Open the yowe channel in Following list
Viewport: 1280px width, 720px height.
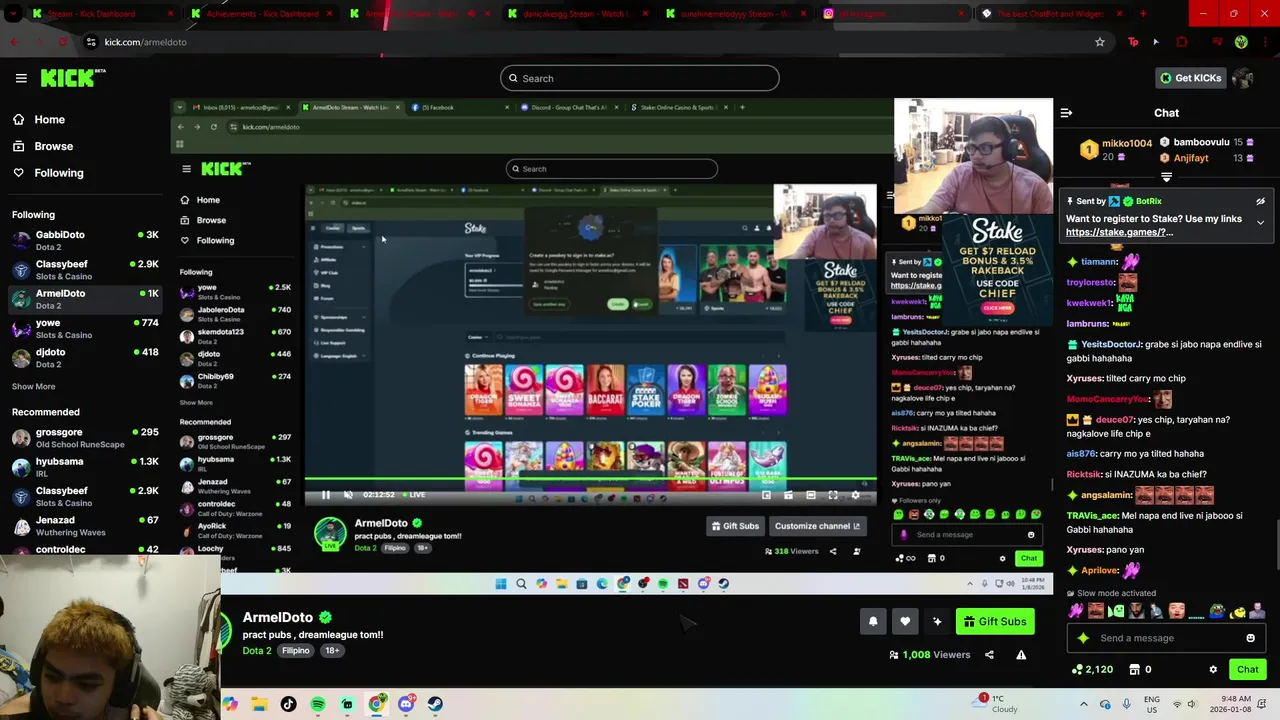pyautogui.click(x=85, y=328)
